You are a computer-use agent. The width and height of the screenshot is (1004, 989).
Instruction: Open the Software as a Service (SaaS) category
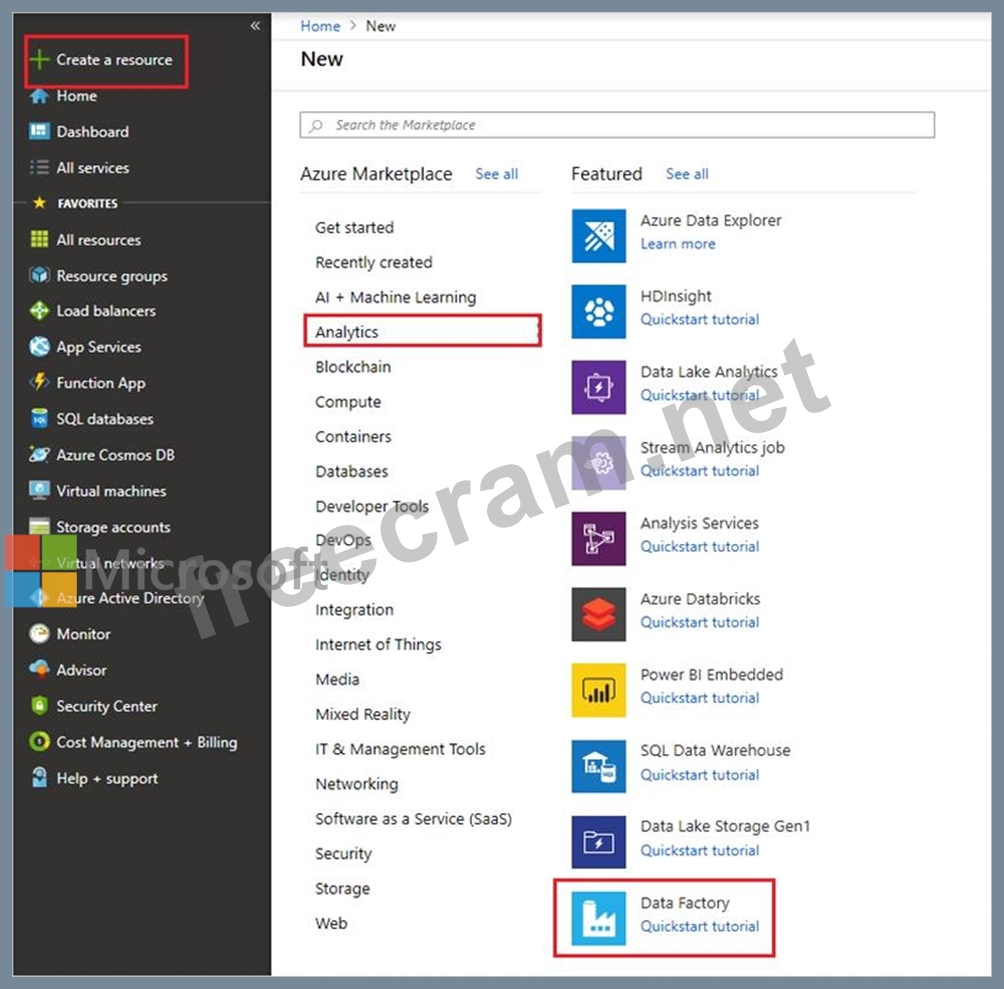(x=414, y=819)
